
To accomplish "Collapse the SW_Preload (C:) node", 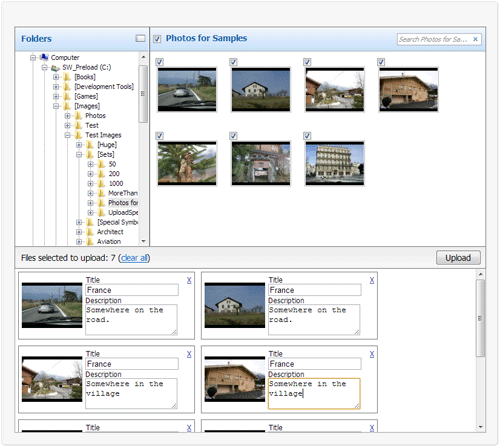I will tap(44, 67).
